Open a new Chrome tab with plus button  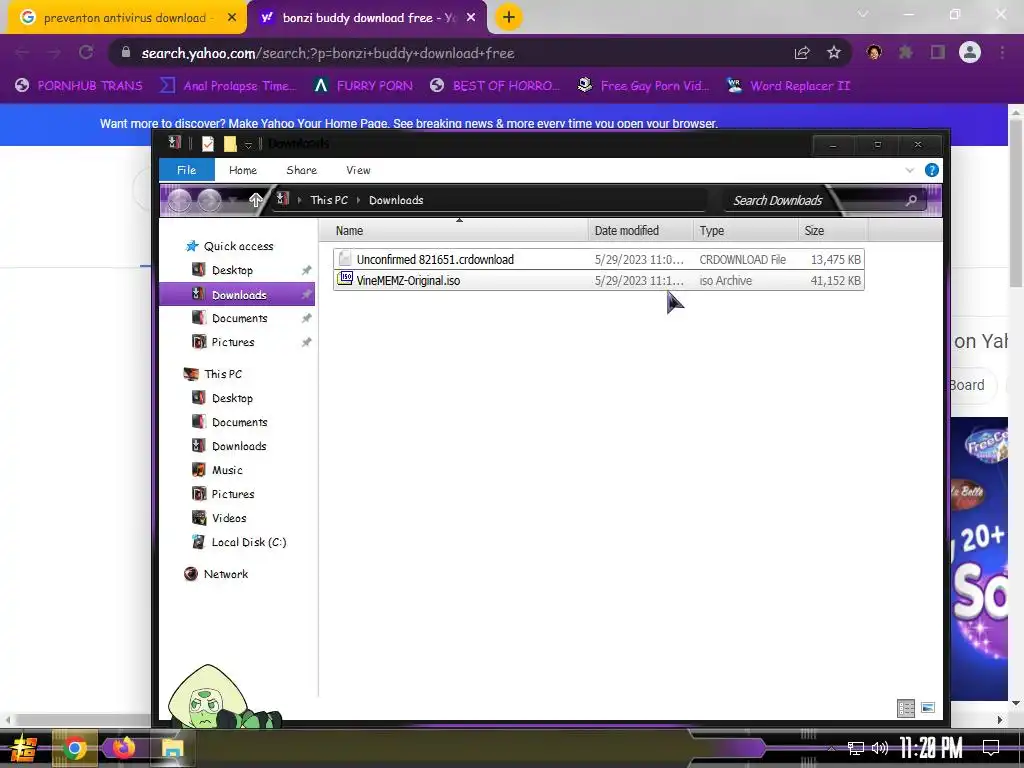(x=509, y=18)
